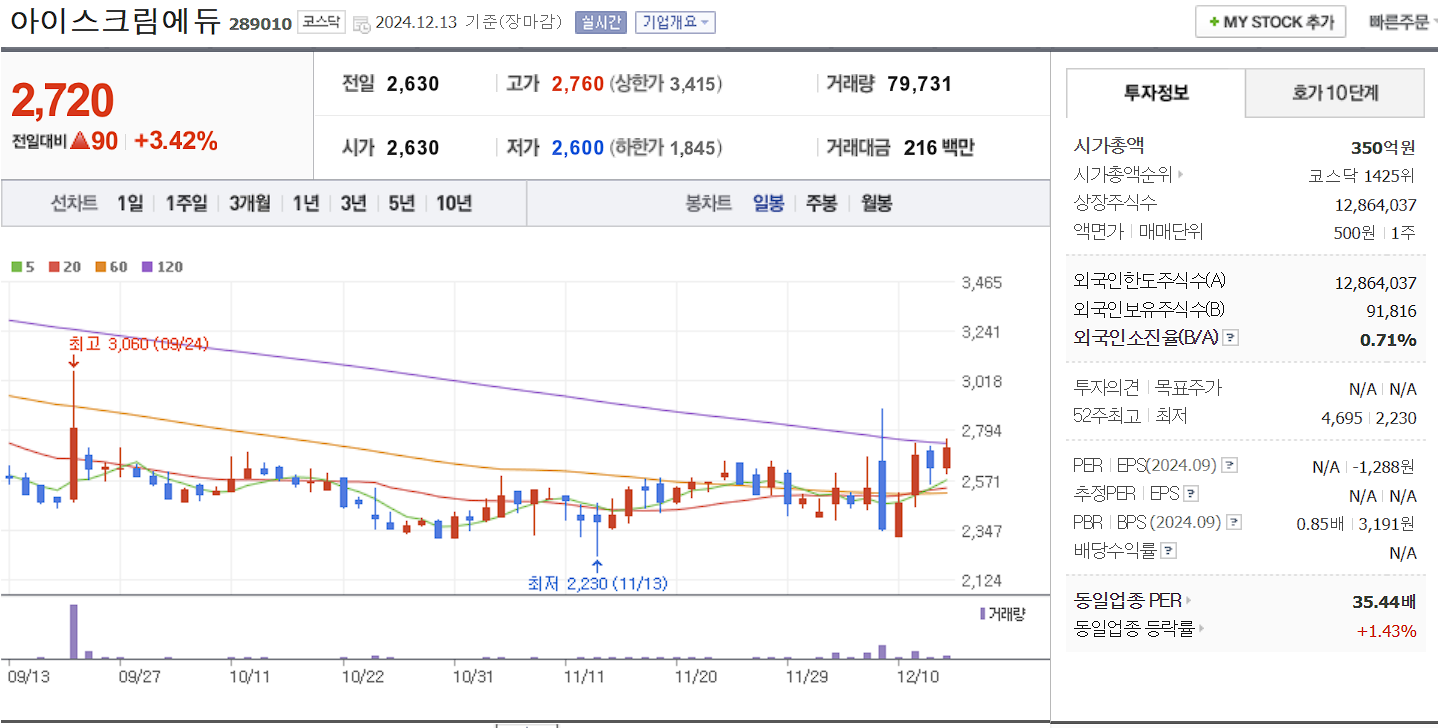1438x728 pixels.
Task: Click the question icon next to 추정PER EPS
Action: [x=1191, y=494]
